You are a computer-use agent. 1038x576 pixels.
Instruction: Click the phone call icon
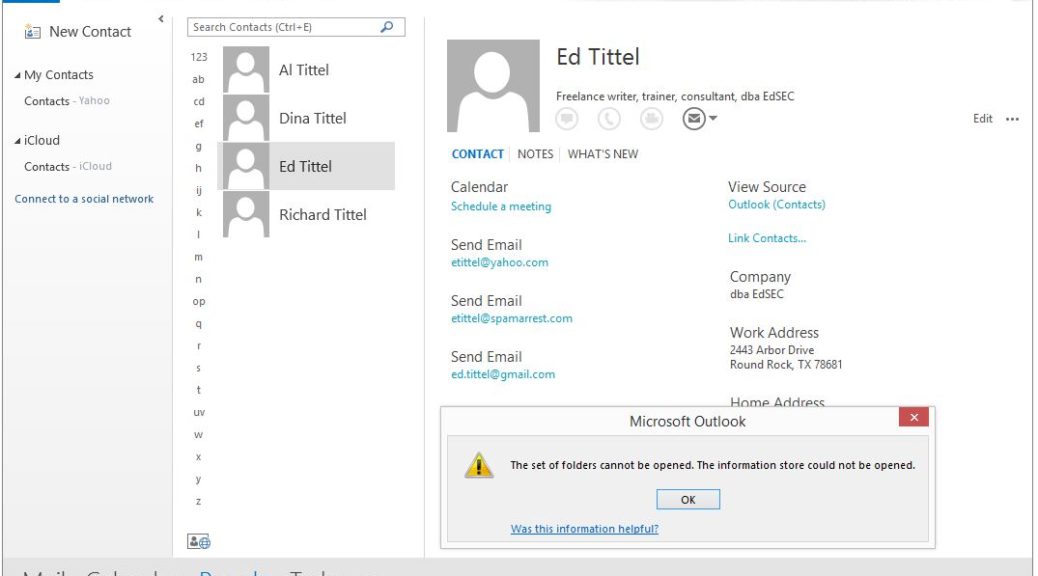pos(609,119)
